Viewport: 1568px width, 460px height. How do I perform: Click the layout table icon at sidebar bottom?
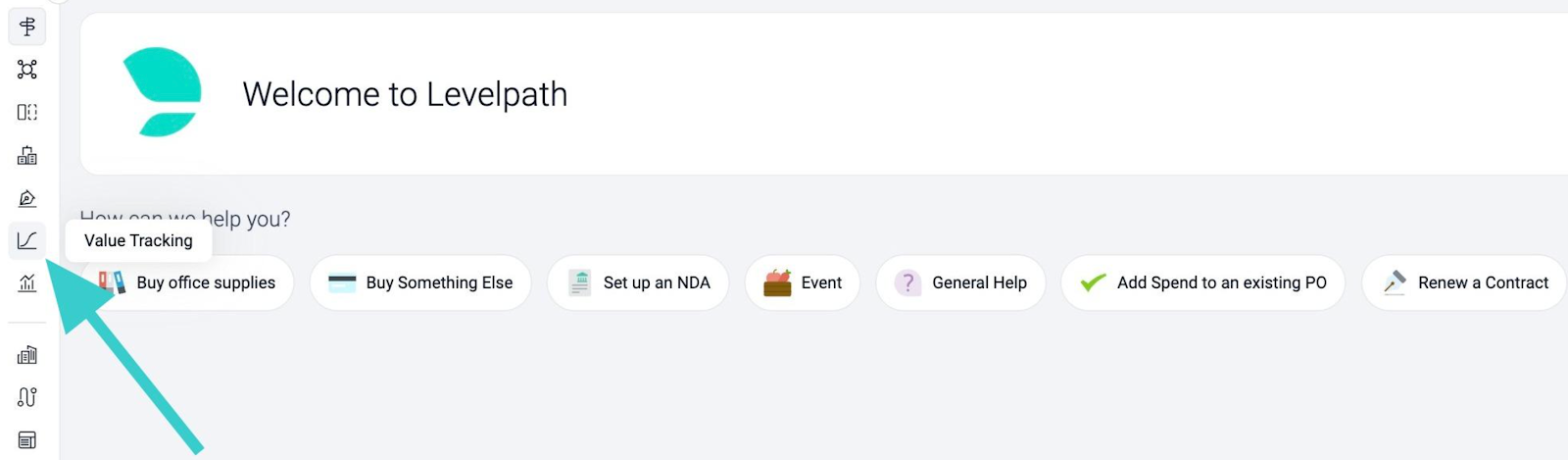(27, 440)
